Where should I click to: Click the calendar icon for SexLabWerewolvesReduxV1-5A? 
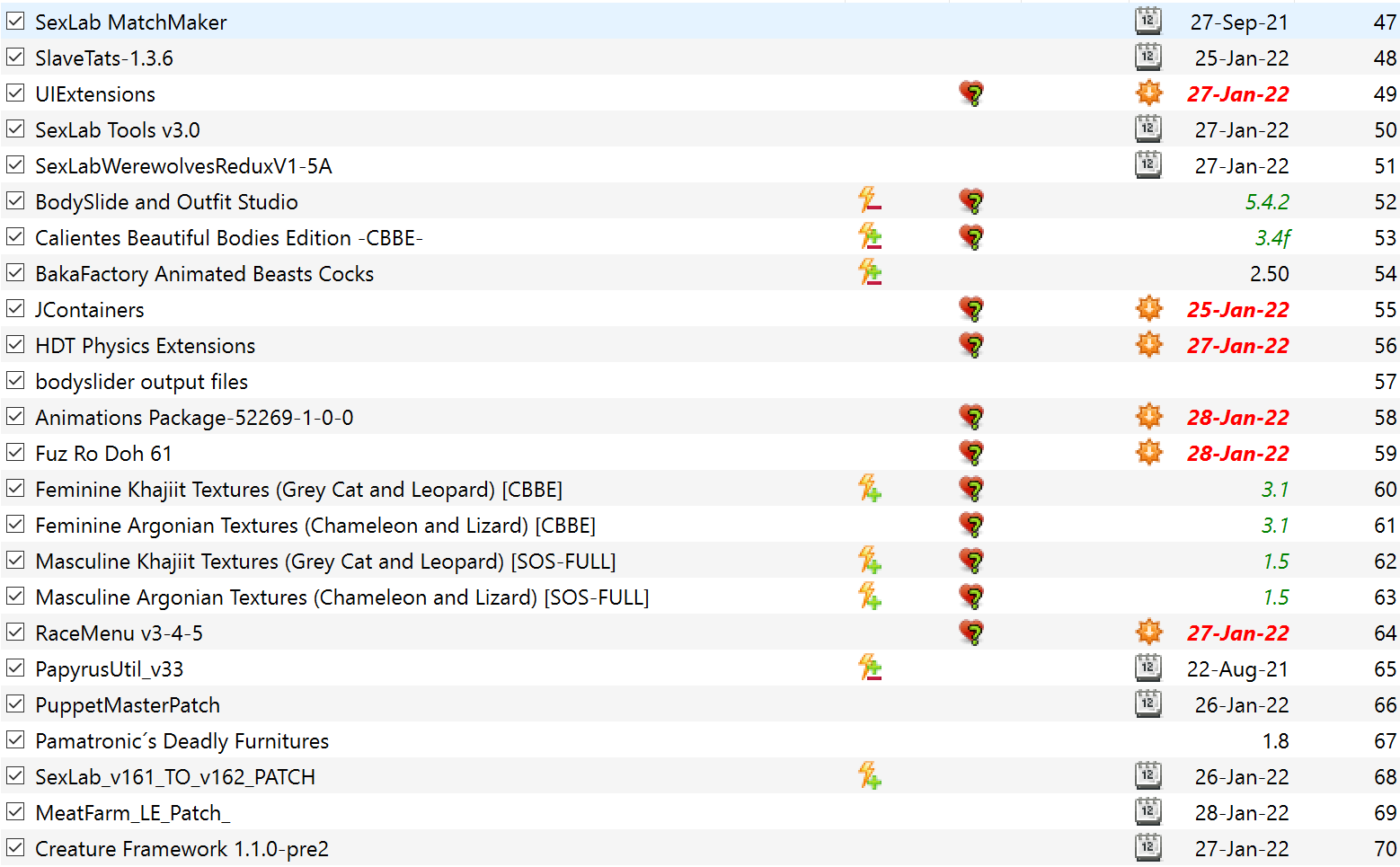[x=1148, y=164]
